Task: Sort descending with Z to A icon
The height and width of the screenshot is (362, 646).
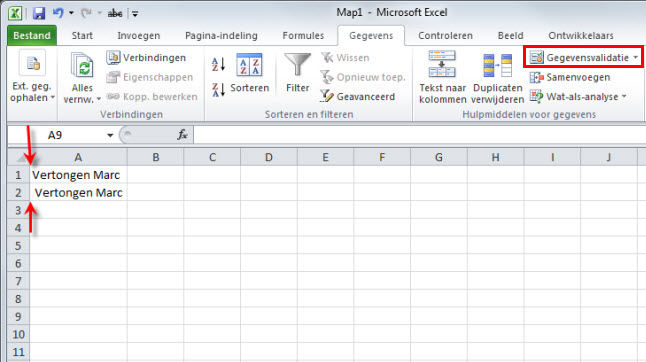Action: coord(218,89)
